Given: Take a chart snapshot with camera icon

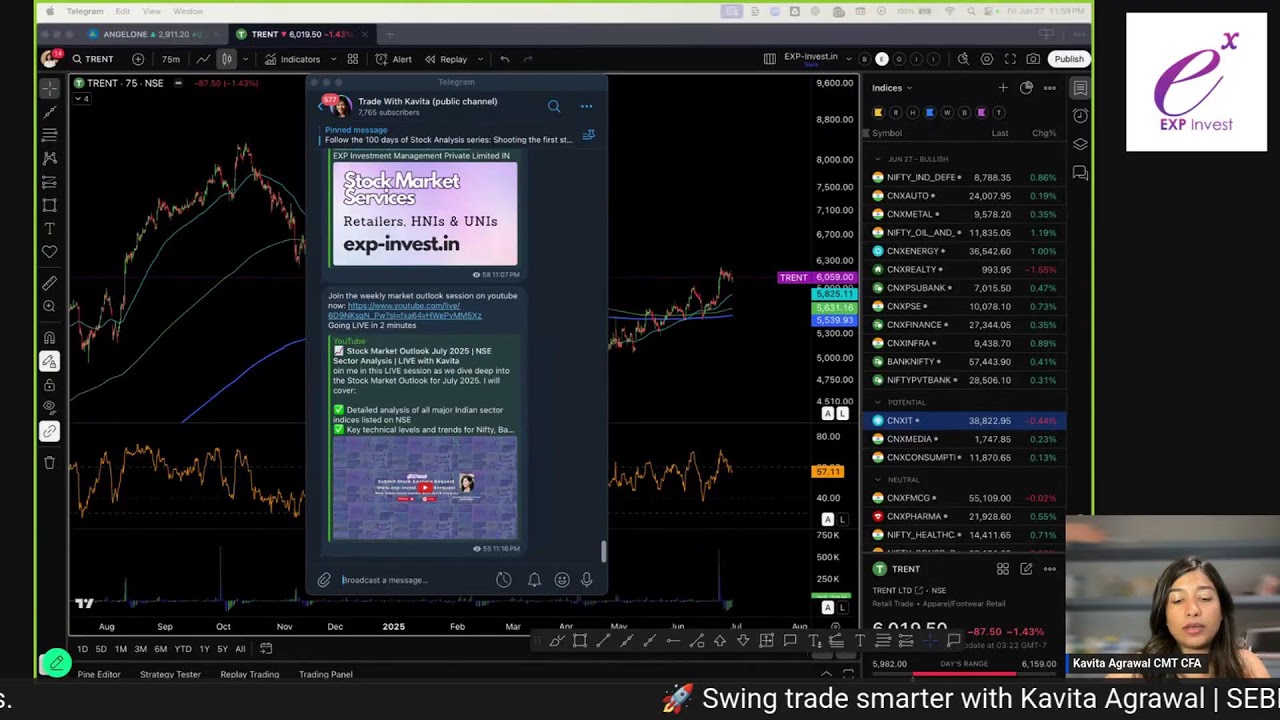Looking at the screenshot, I should (1033, 59).
